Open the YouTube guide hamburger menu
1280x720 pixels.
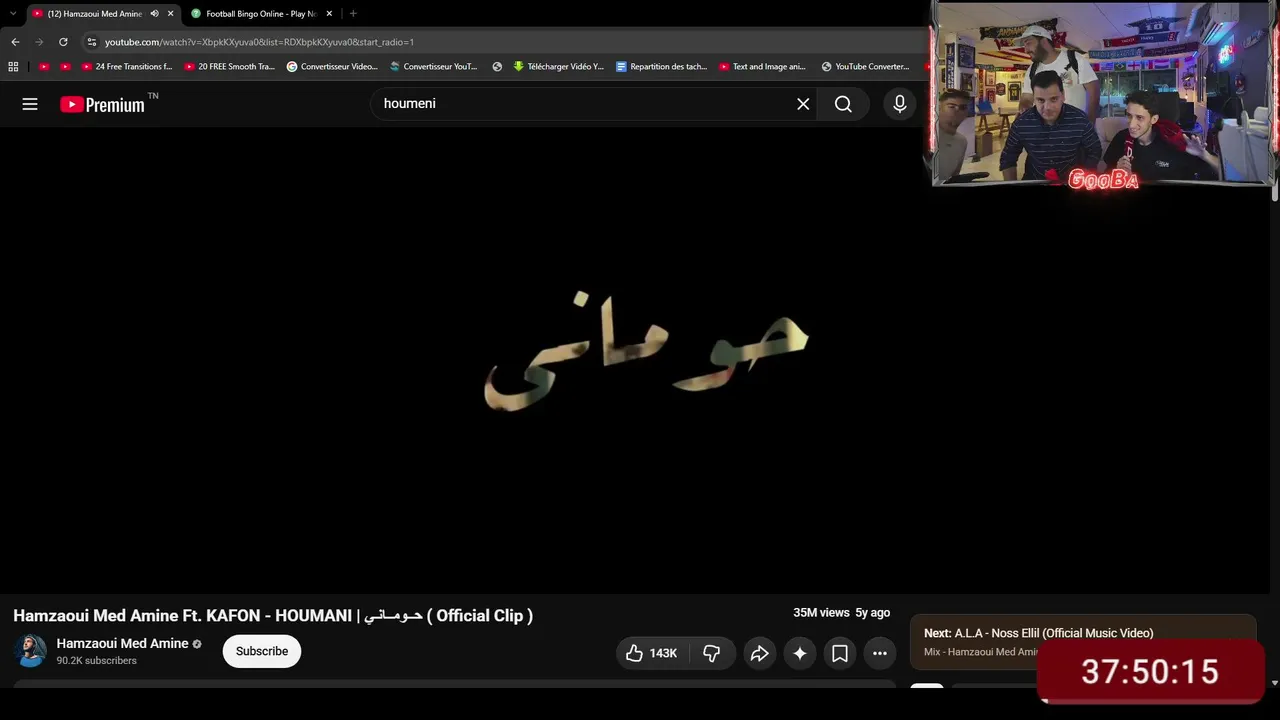30,104
